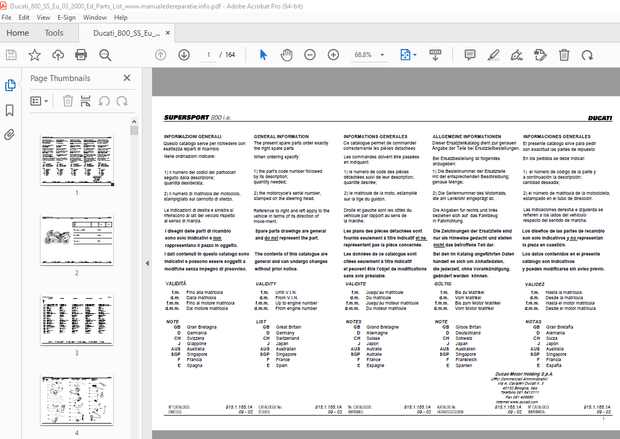Open the Window menu
This screenshot has height=439, width=620.
tap(95, 17)
